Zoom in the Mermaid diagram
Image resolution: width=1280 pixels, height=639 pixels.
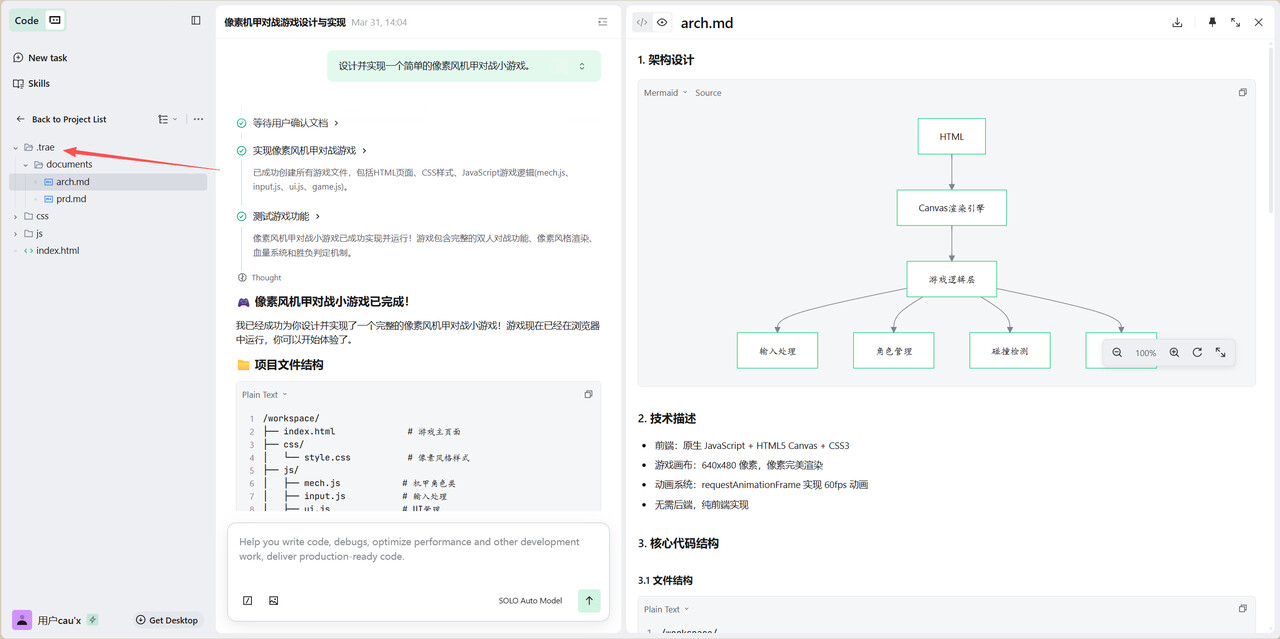point(1174,352)
